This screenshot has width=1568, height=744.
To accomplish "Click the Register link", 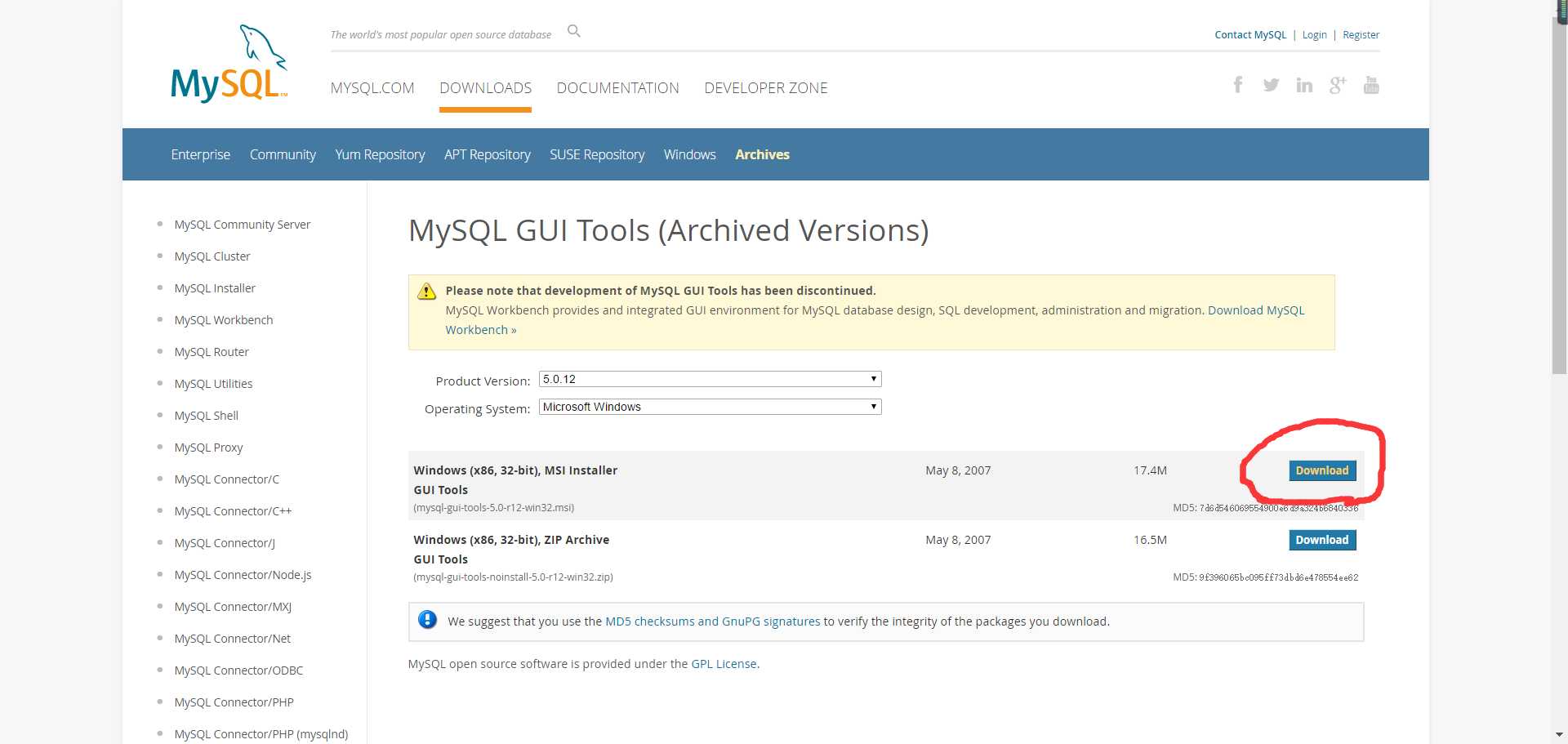I will [1361, 35].
